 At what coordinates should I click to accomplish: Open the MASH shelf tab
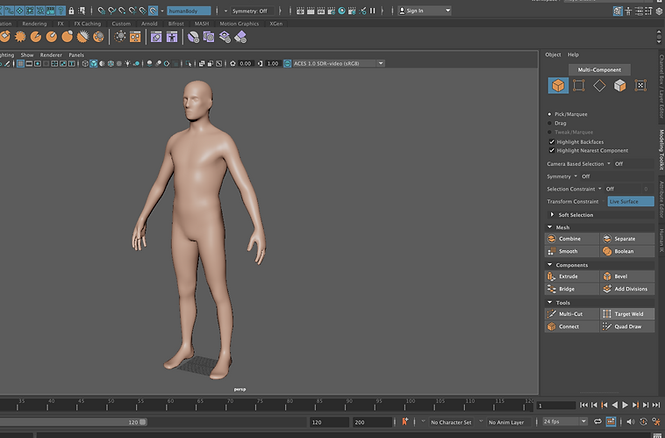[201, 24]
